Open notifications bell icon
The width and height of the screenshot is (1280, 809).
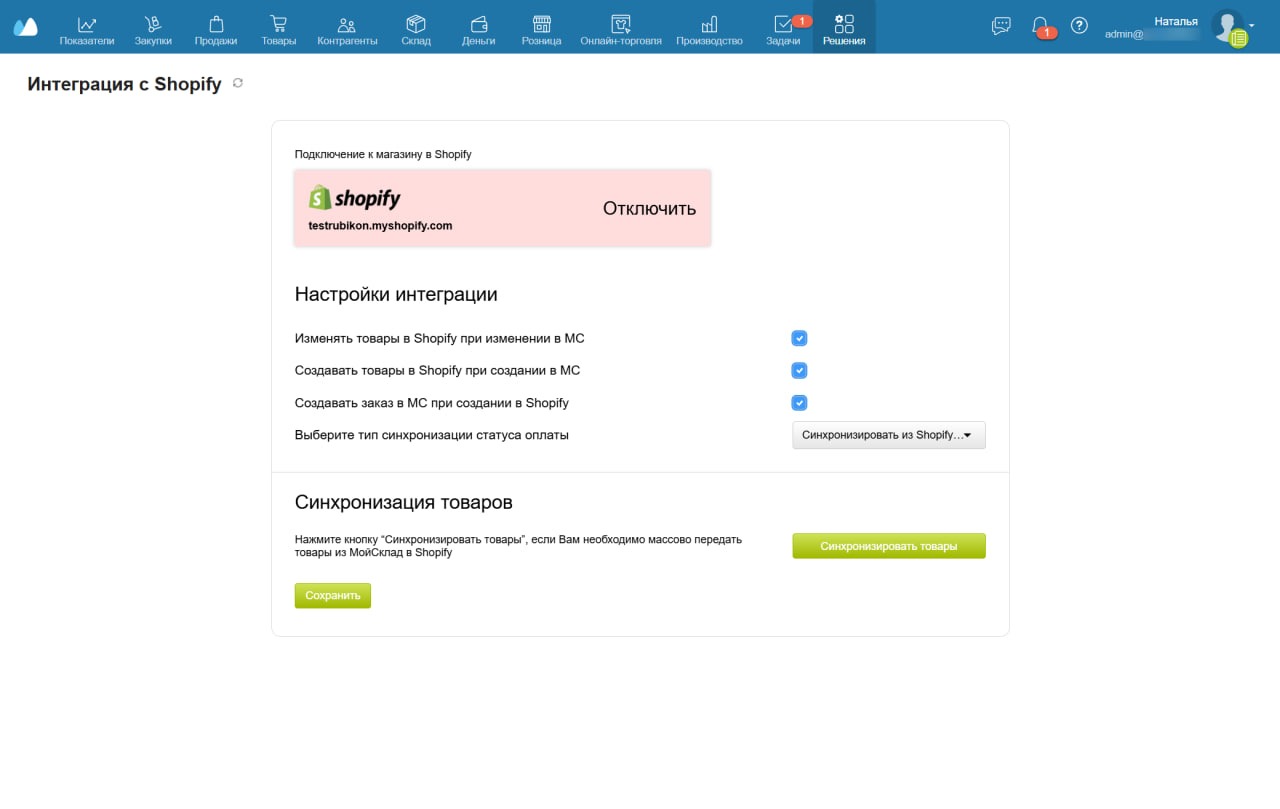coord(1041,26)
